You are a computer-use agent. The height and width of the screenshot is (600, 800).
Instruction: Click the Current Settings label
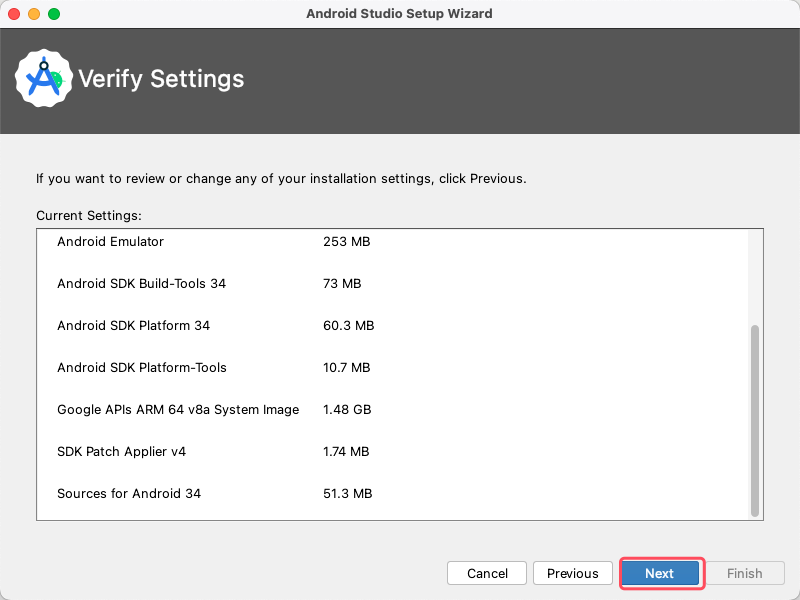point(89,215)
